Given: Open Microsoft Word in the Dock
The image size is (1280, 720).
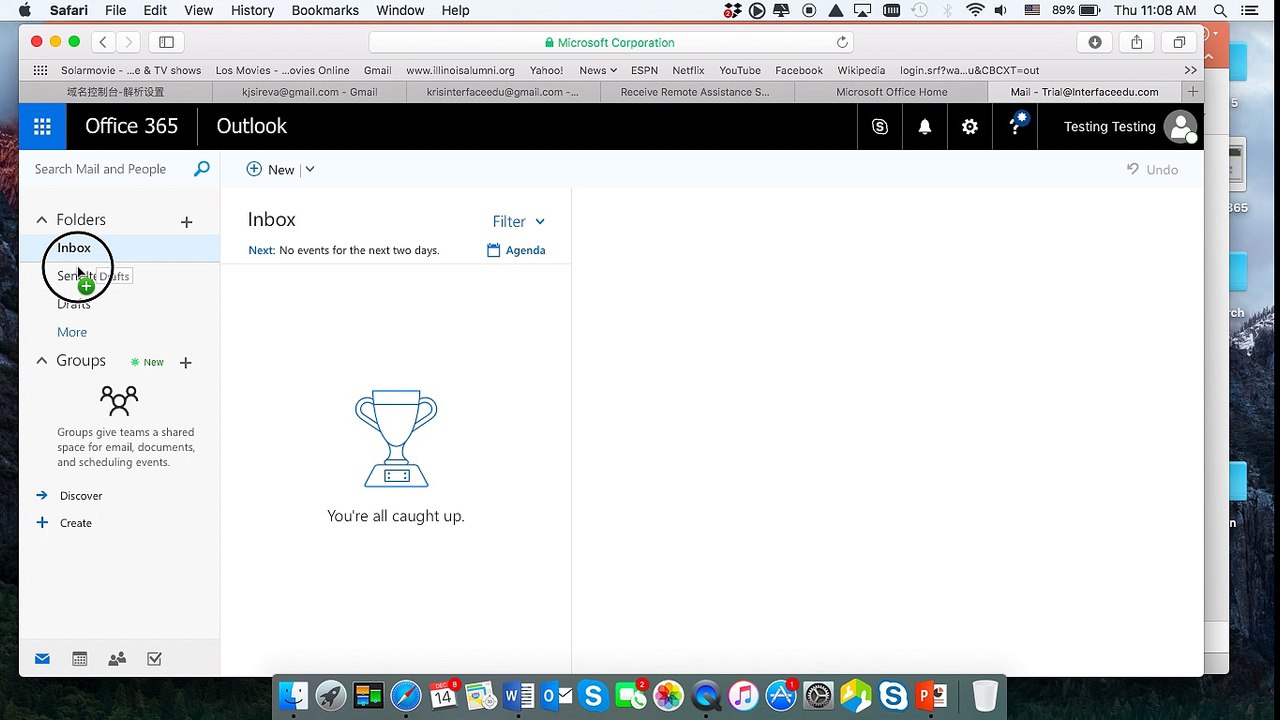Looking at the screenshot, I should point(518,695).
